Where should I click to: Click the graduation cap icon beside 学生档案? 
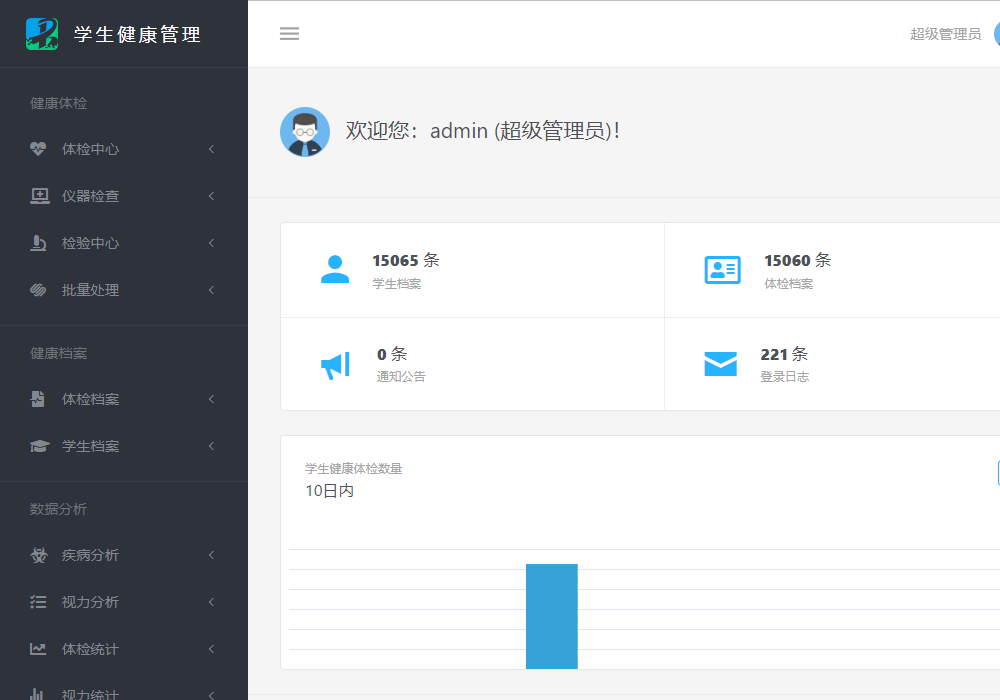39,446
